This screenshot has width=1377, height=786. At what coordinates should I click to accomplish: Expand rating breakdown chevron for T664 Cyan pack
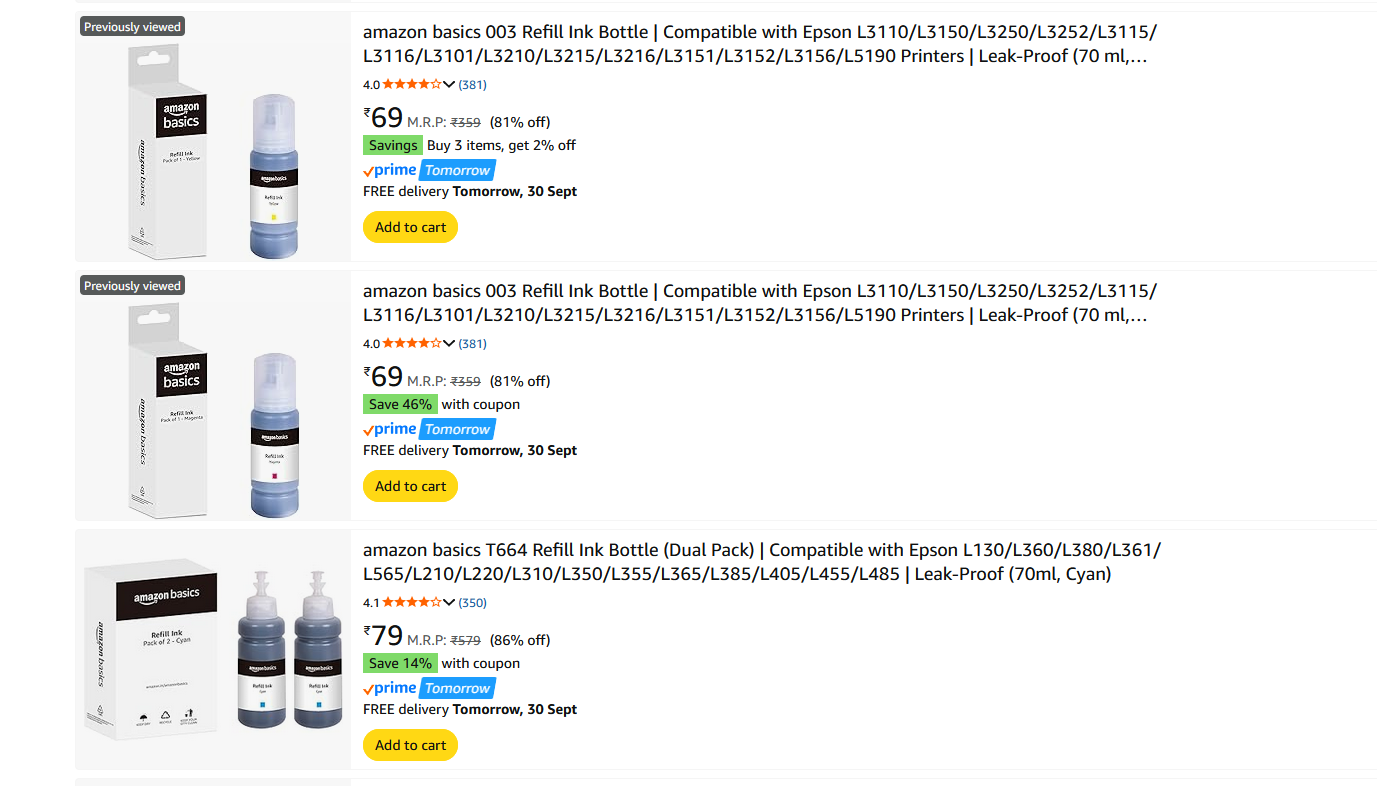click(x=449, y=603)
